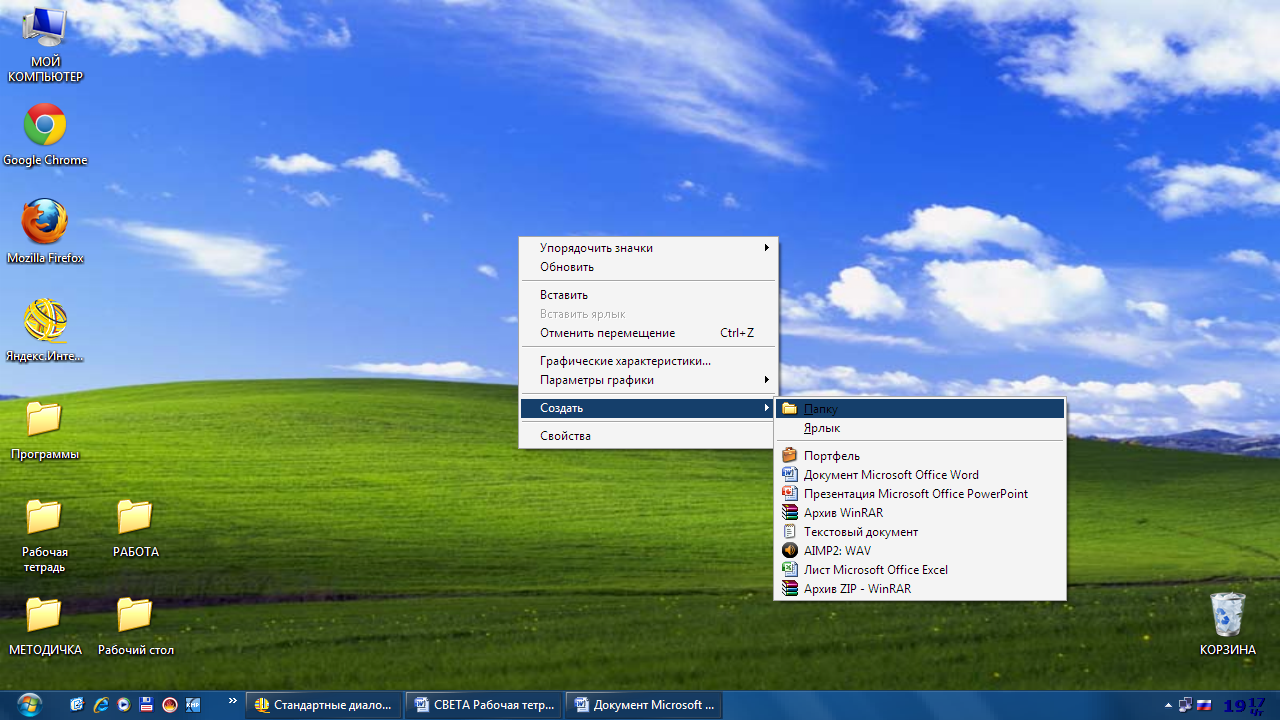Select the РАБОТА folder on desktop
The width and height of the screenshot is (1280, 720).
click(135, 528)
